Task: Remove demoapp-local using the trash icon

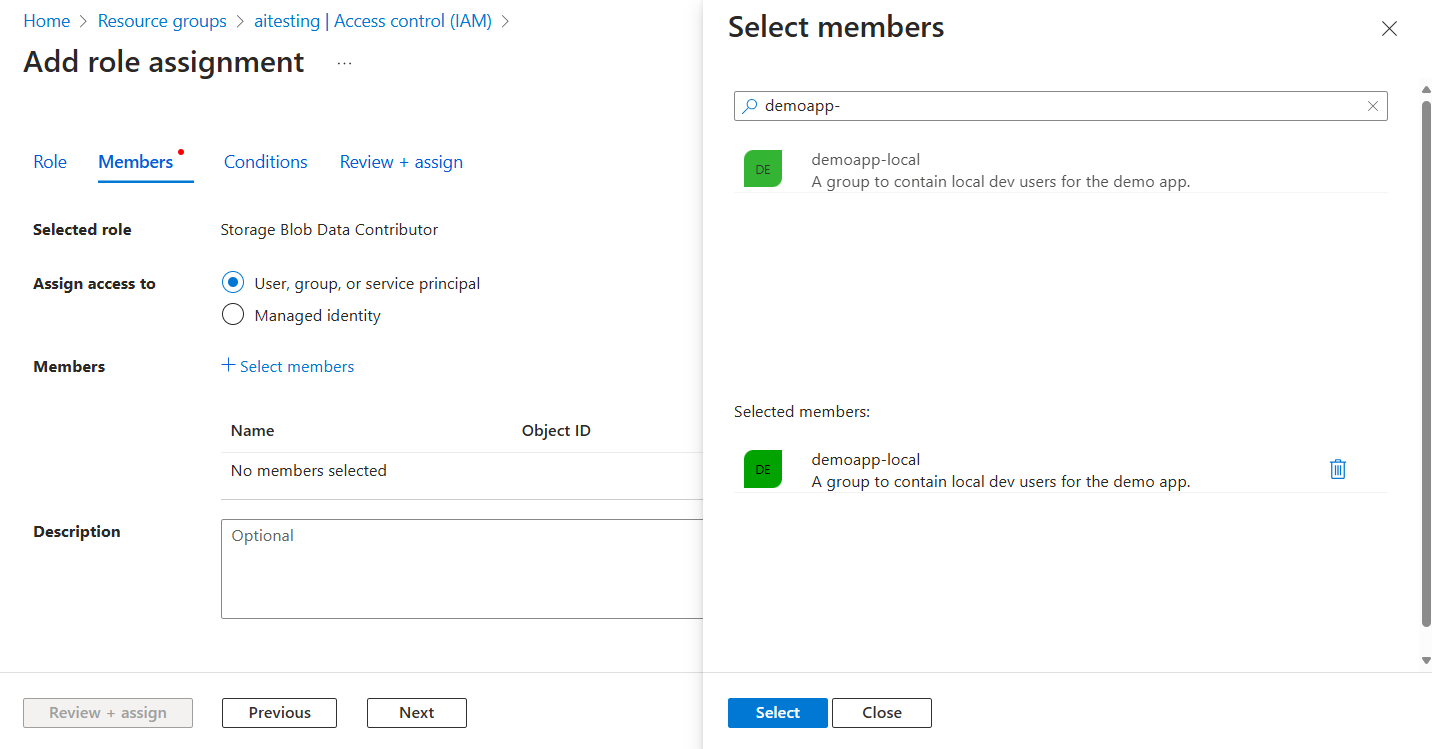Action: click(x=1338, y=468)
